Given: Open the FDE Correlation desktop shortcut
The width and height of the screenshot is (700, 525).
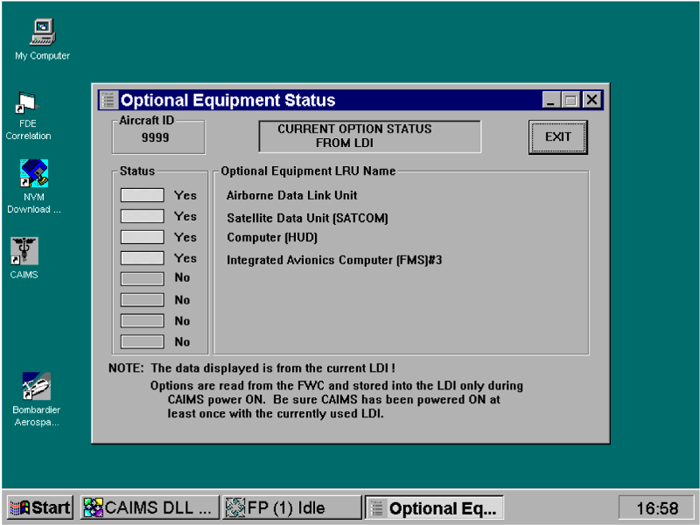Looking at the screenshot, I should [x=28, y=104].
